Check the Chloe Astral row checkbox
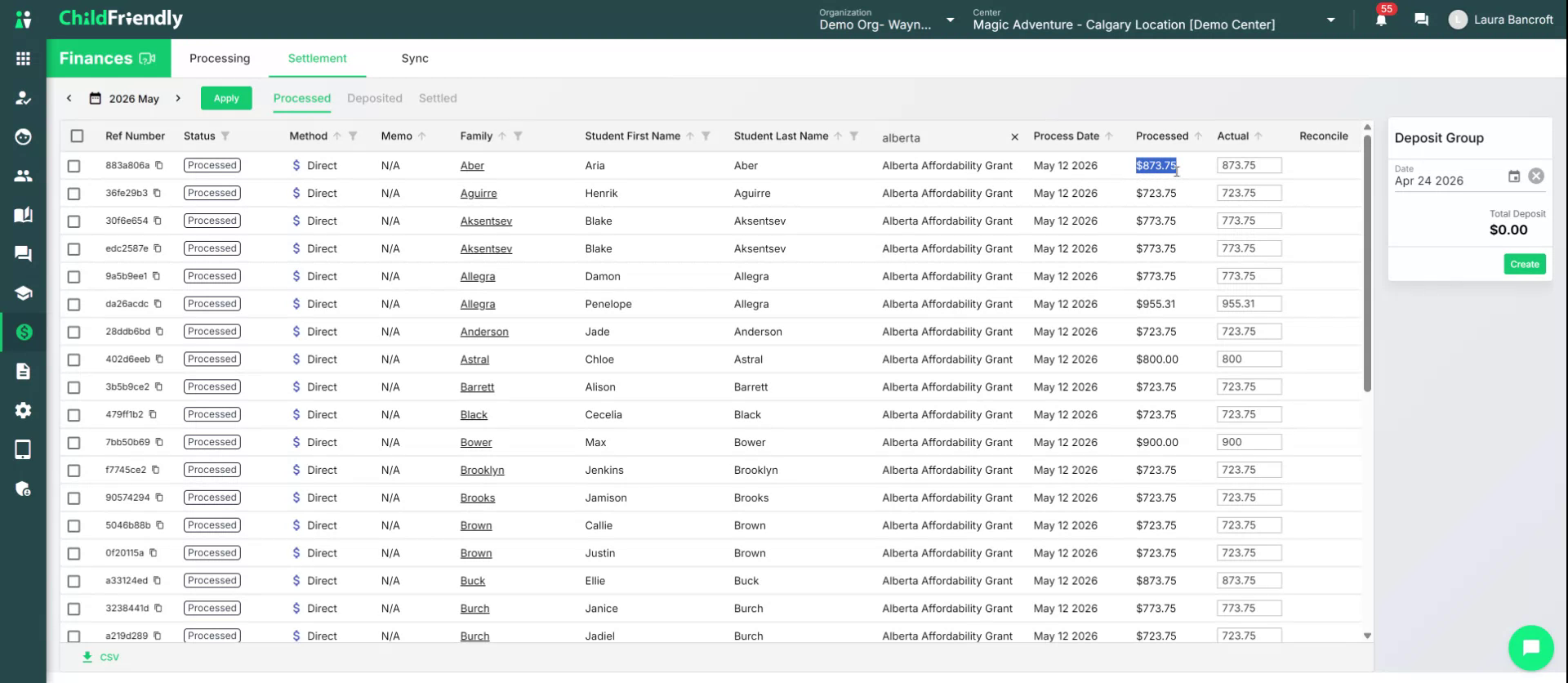 click(x=73, y=359)
